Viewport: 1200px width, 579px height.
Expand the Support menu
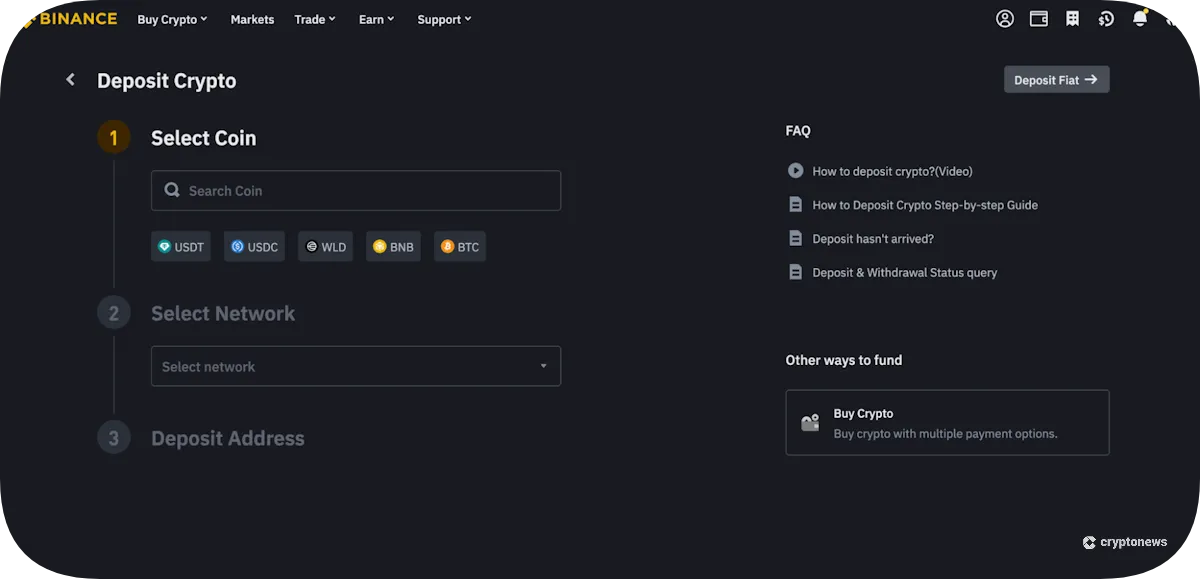click(443, 18)
